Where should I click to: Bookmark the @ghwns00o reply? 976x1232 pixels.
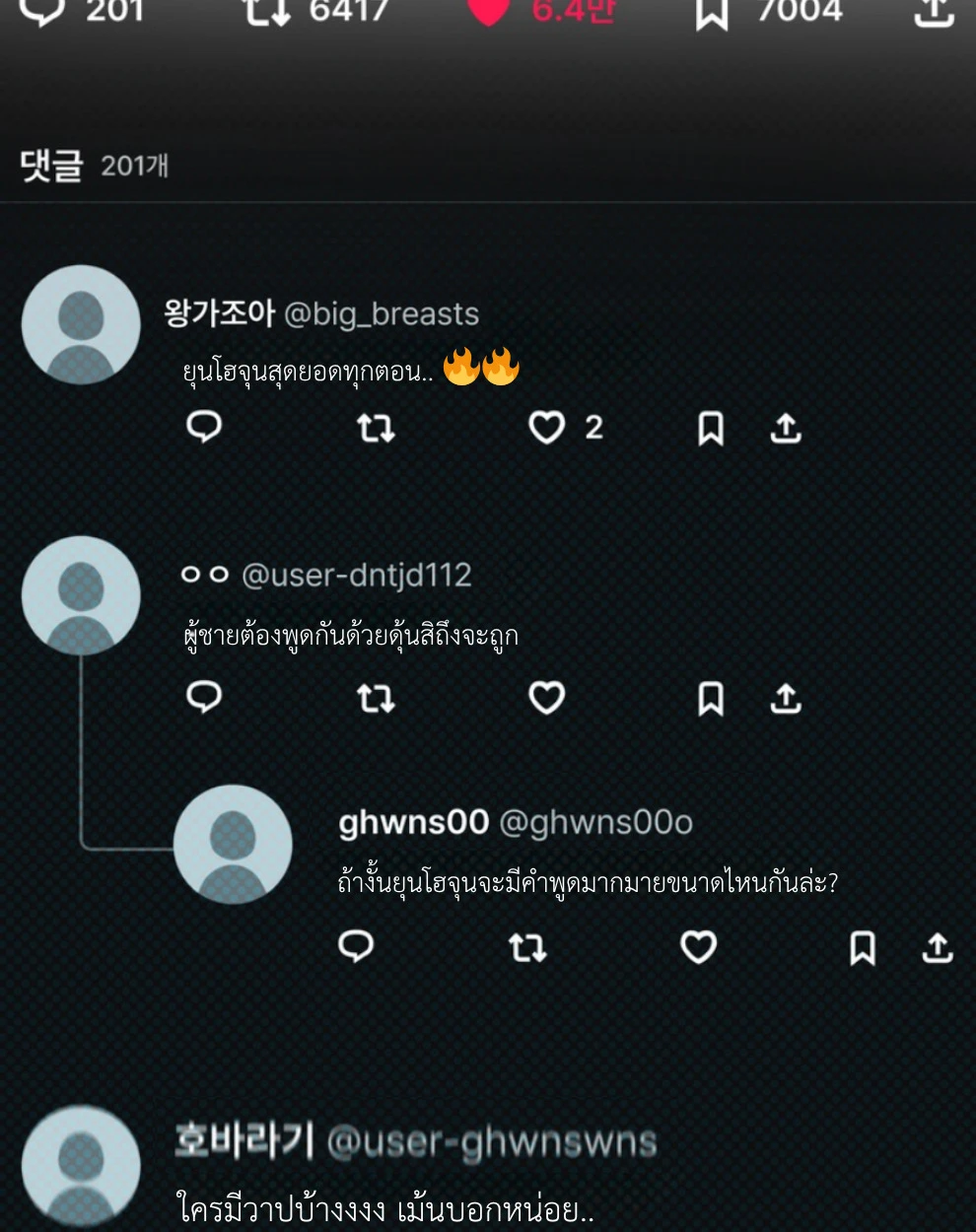point(863,948)
